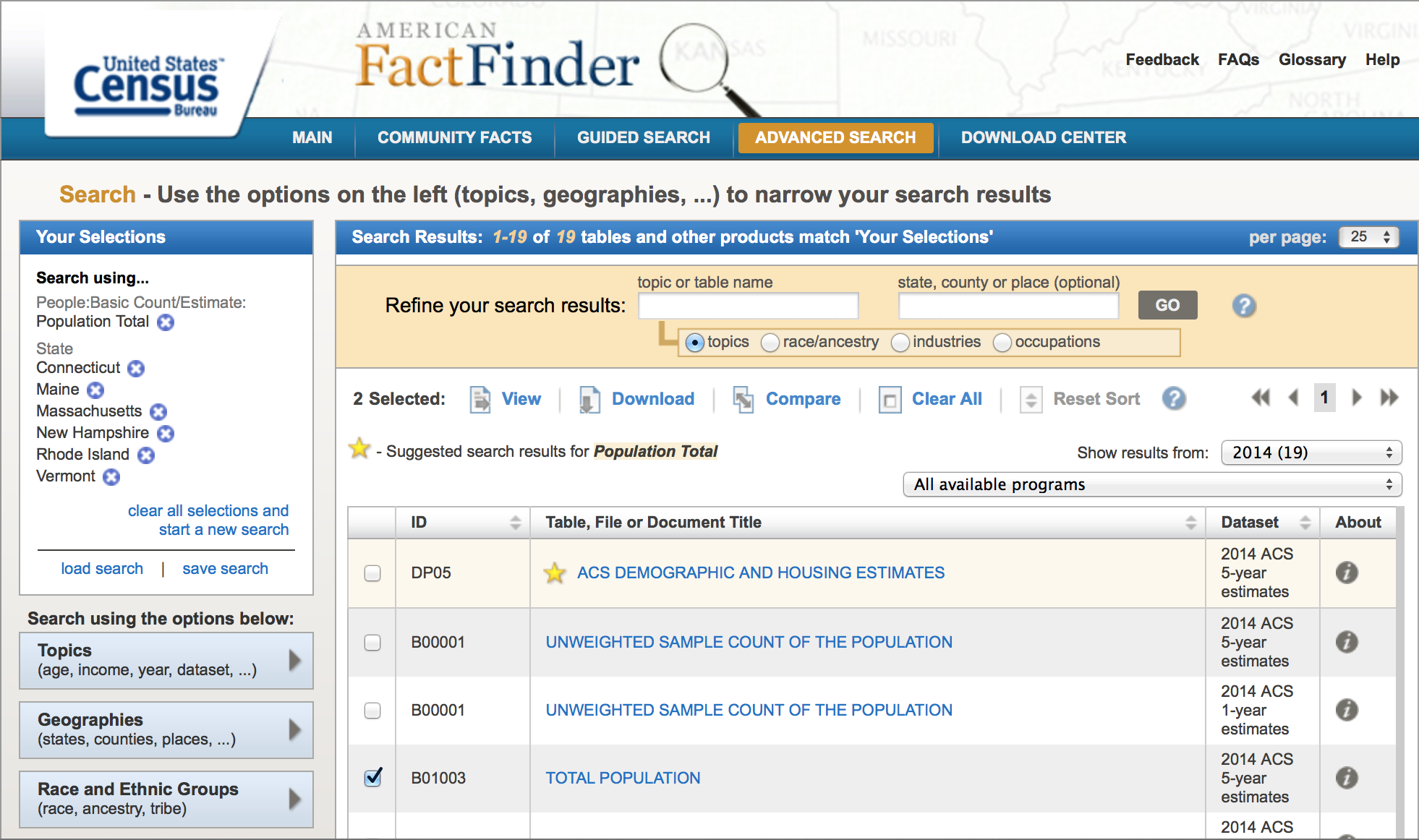This screenshot has height=840, width=1419.
Task: Switch to the COMMUNITY FACTS tab
Action: [x=455, y=137]
